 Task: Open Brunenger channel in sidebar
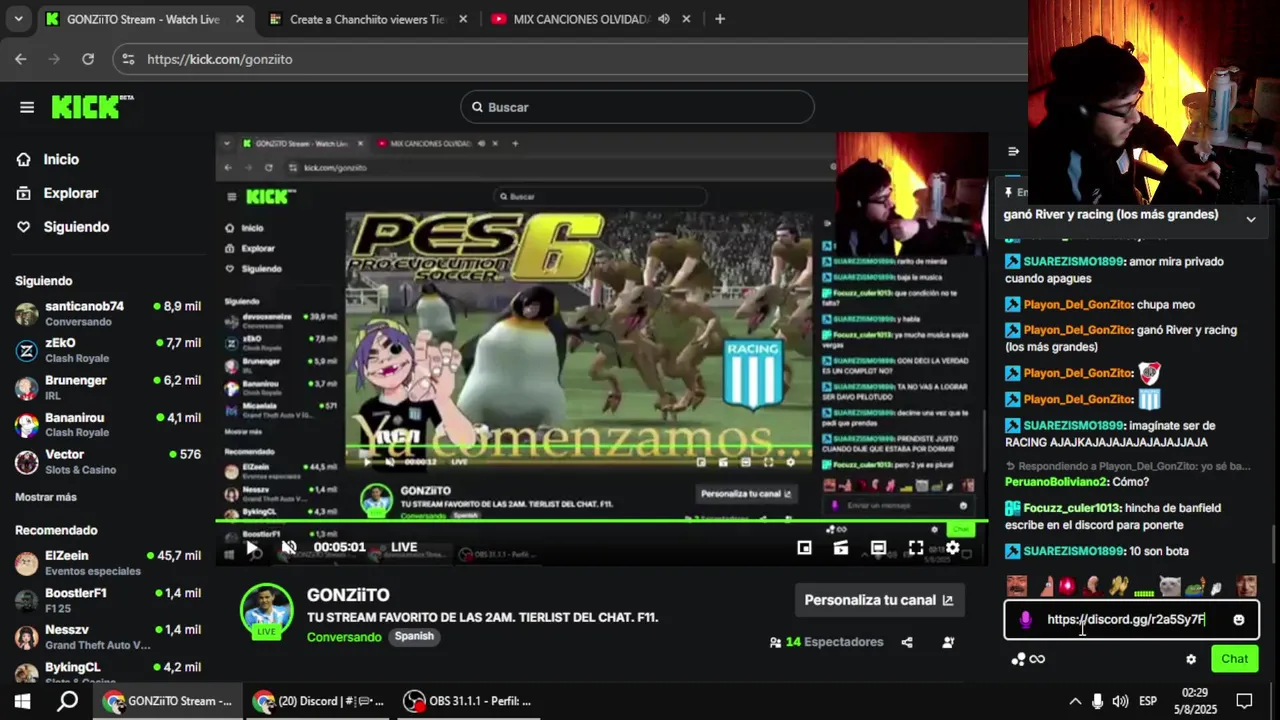click(x=108, y=388)
